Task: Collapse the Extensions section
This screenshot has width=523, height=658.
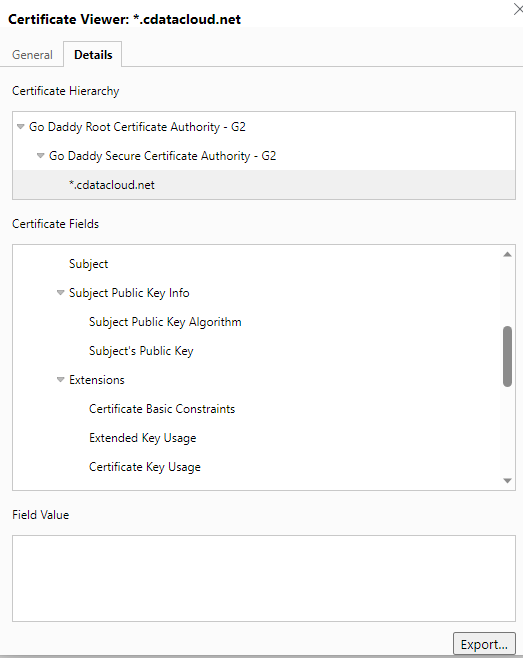Action: 60,379
